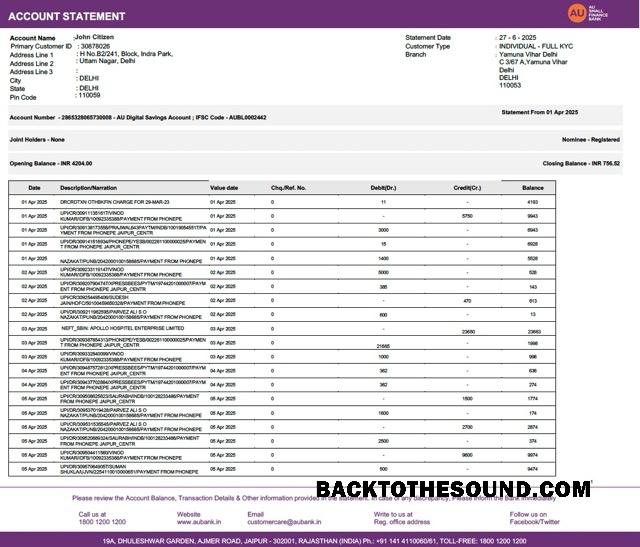Click the Statement From 01 Apr 2025 label
Image resolution: width=640 pixels, height=547 pixels.
click(x=540, y=112)
